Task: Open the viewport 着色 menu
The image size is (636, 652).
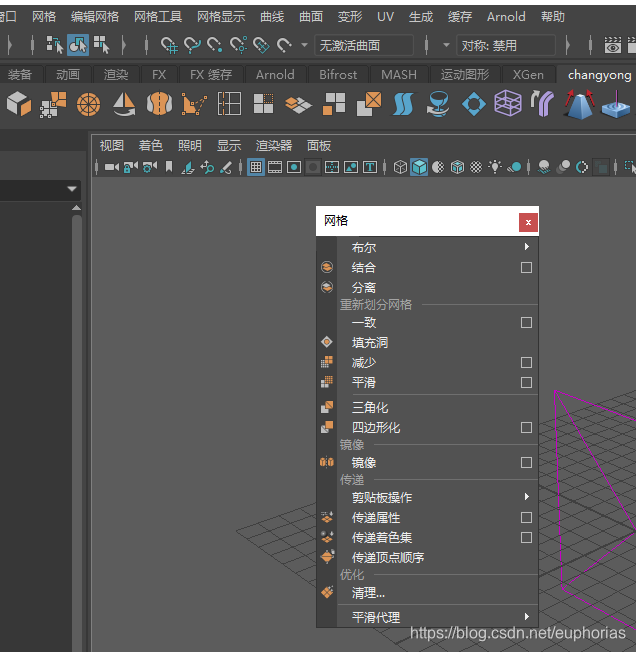Action: [150, 146]
